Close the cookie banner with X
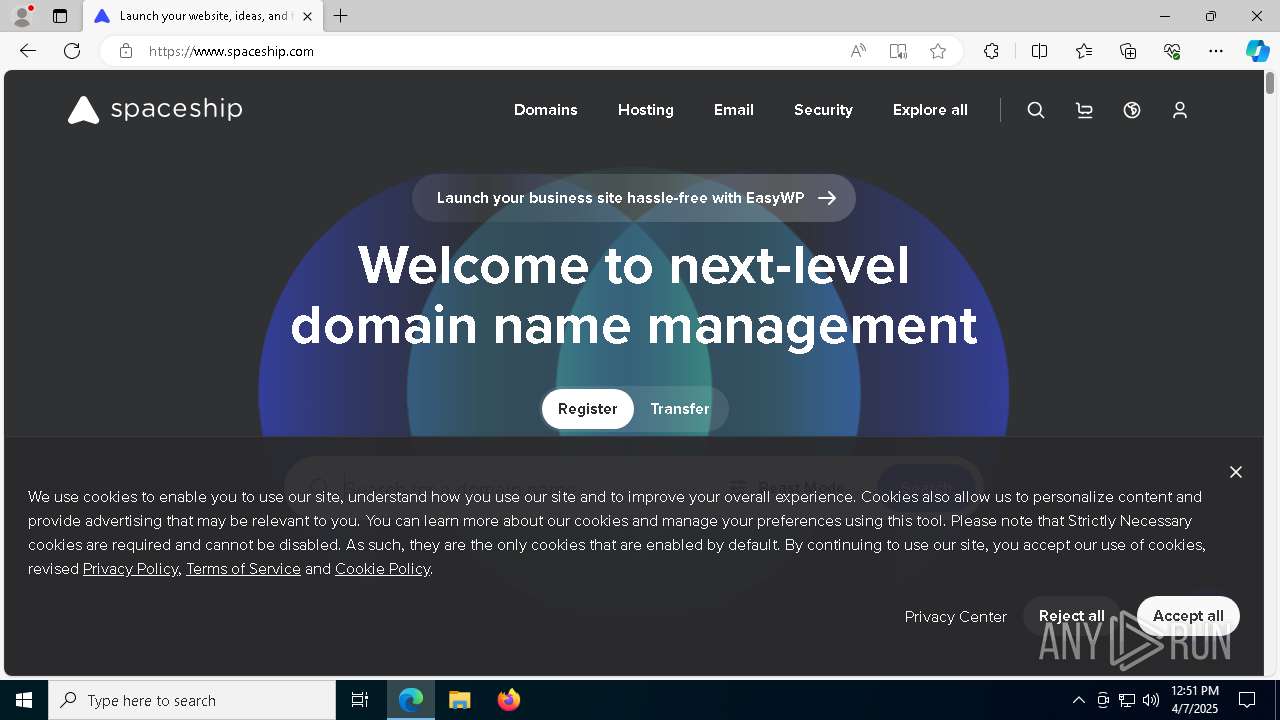The image size is (1280, 720). click(x=1236, y=472)
